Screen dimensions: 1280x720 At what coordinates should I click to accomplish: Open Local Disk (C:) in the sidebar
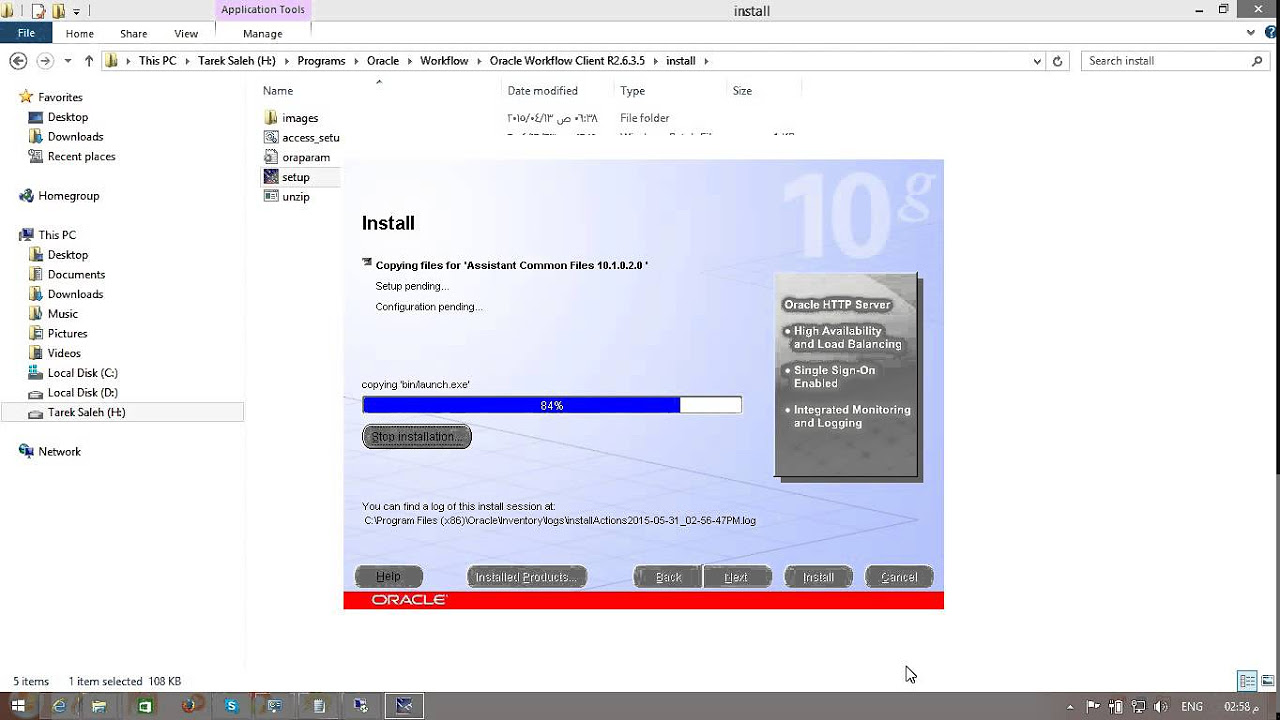[82, 373]
